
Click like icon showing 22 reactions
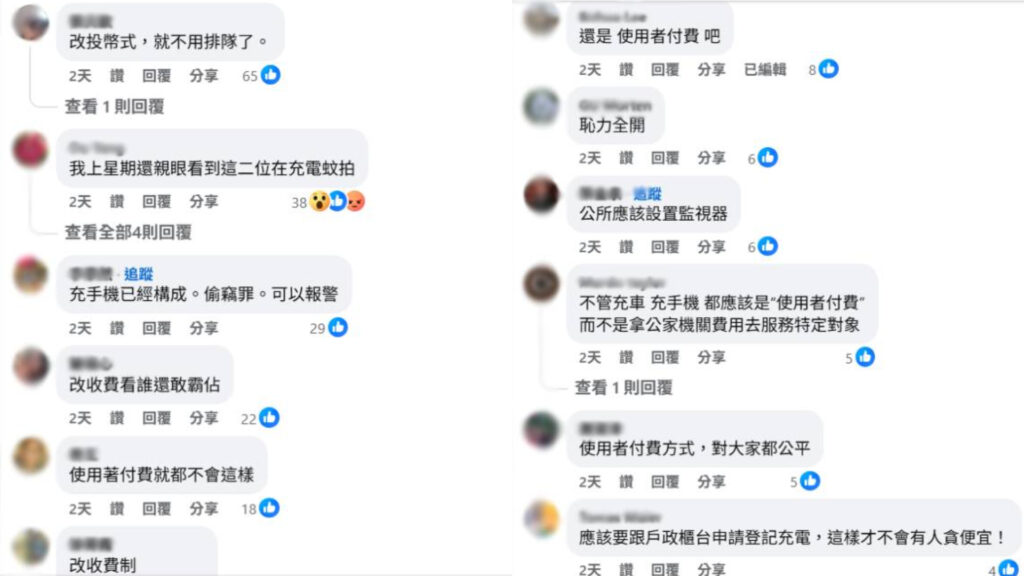click(269, 417)
